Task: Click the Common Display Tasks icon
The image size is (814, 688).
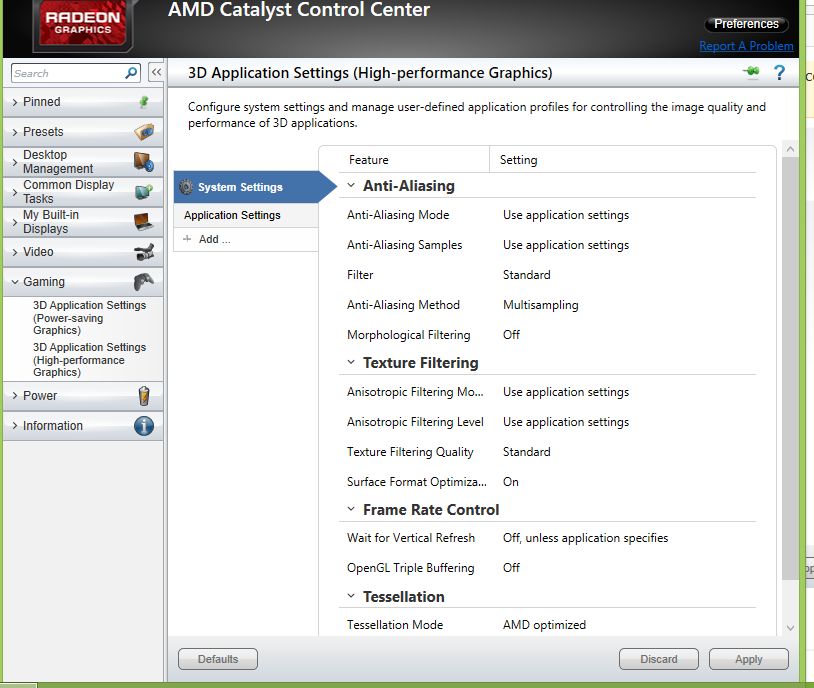Action: [x=144, y=192]
